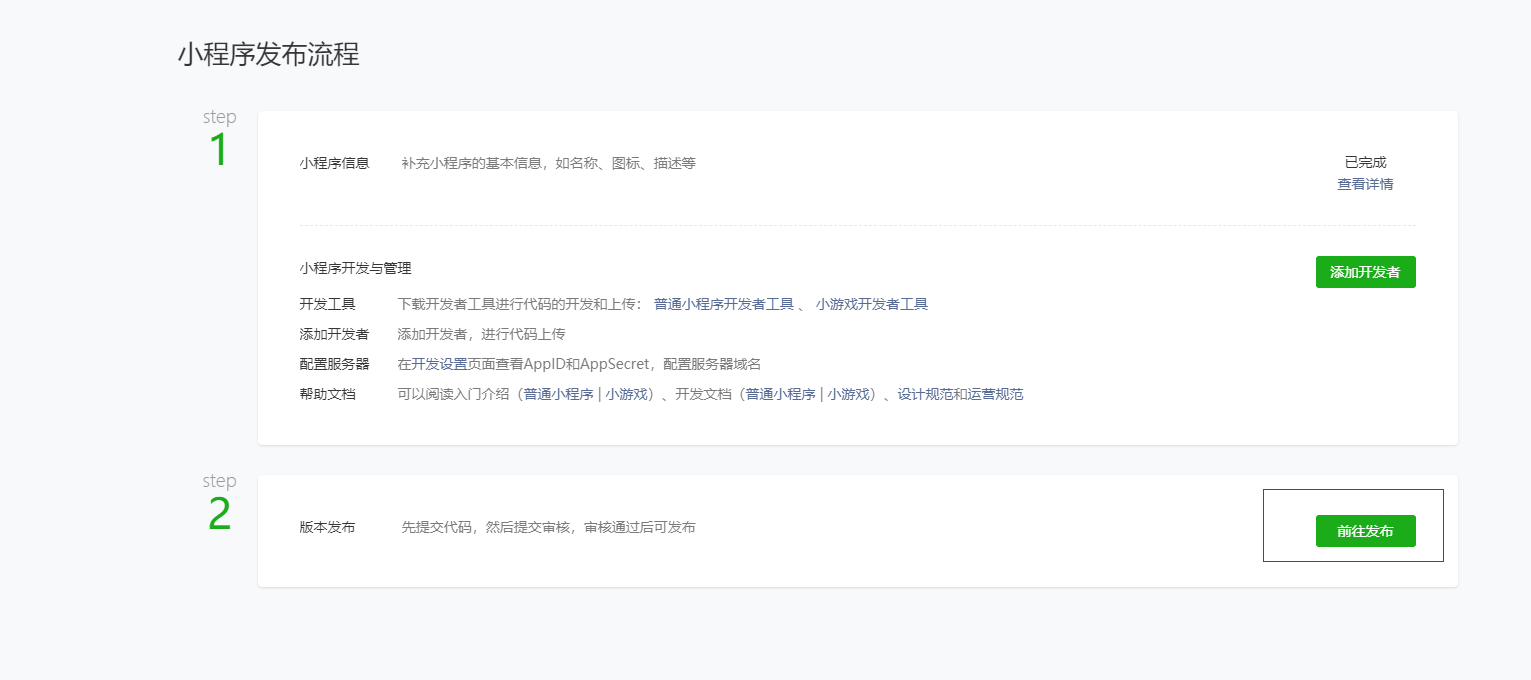Select the 小程序信息 row label
Screen dimensions: 1531x680
334,163
